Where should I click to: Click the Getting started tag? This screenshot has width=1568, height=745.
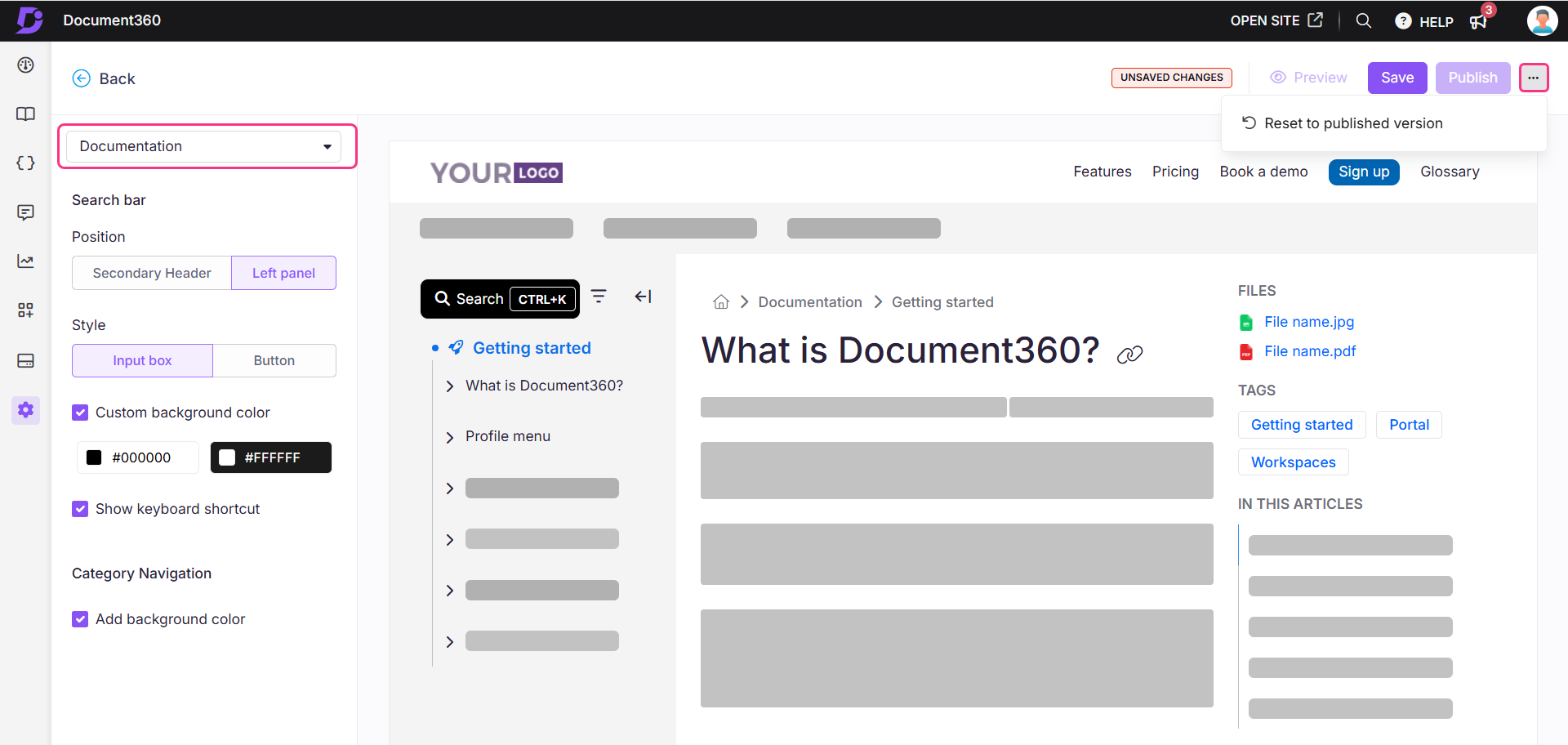click(x=1302, y=425)
